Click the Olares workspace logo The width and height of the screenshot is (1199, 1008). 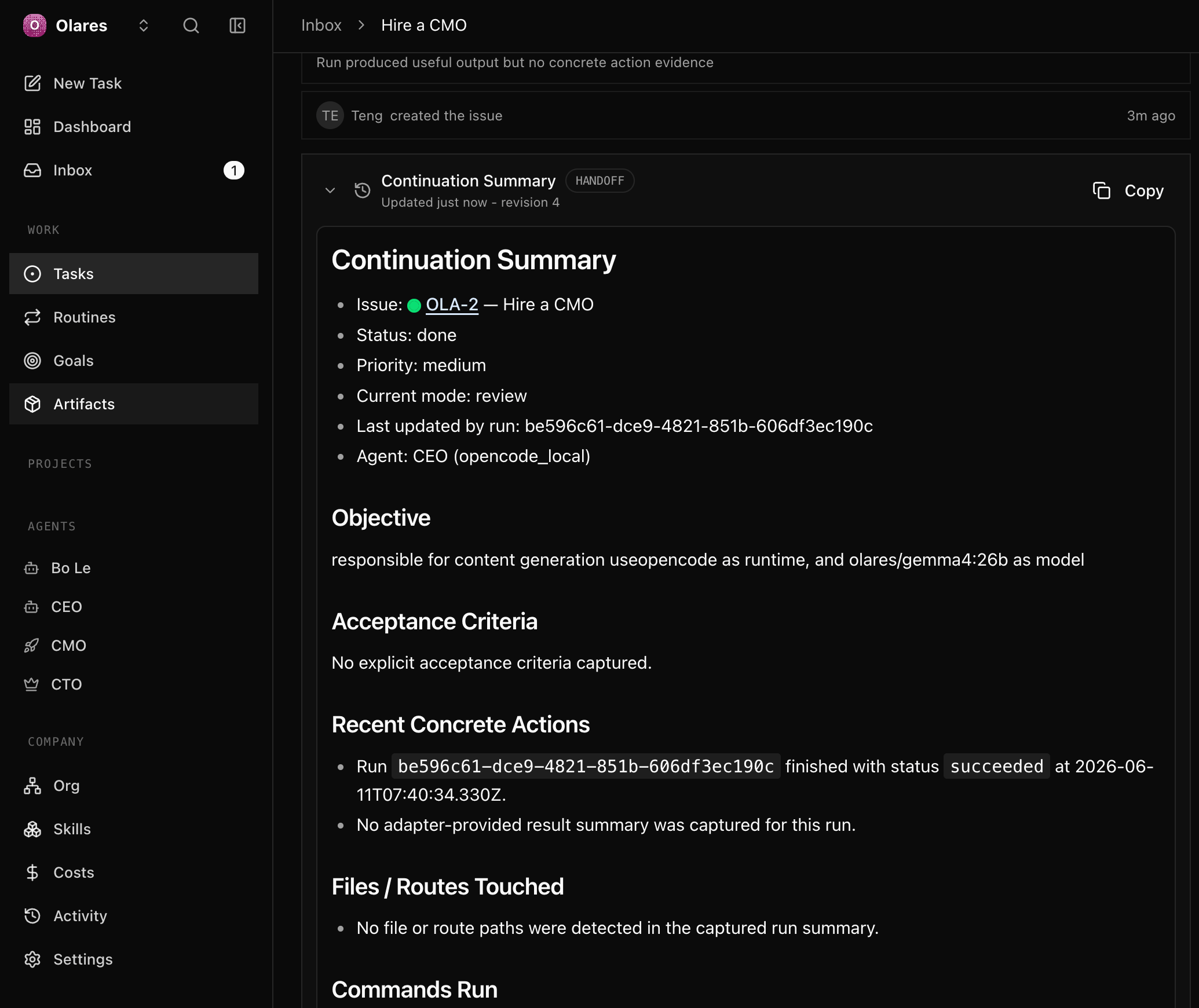[34, 25]
